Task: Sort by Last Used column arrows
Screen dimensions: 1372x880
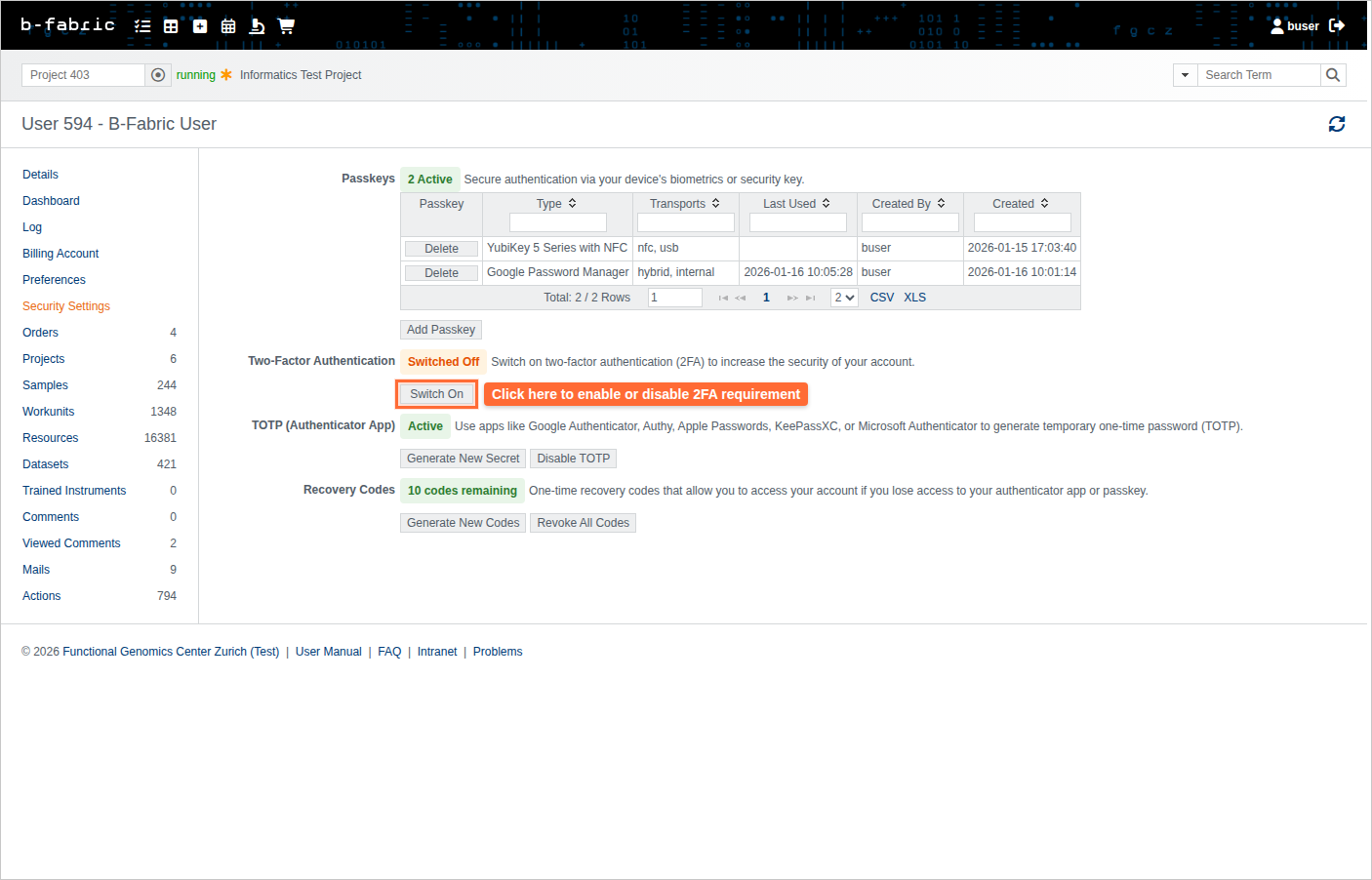Action: (x=826, y=204)
